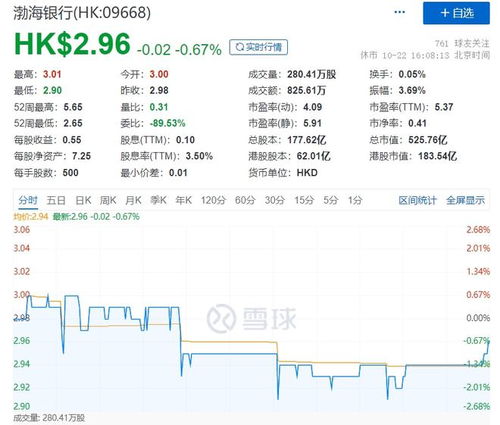Click the 最新:2.96 chart legend
Viewport: 500px width, 425px height.
(x=96, y=217)
